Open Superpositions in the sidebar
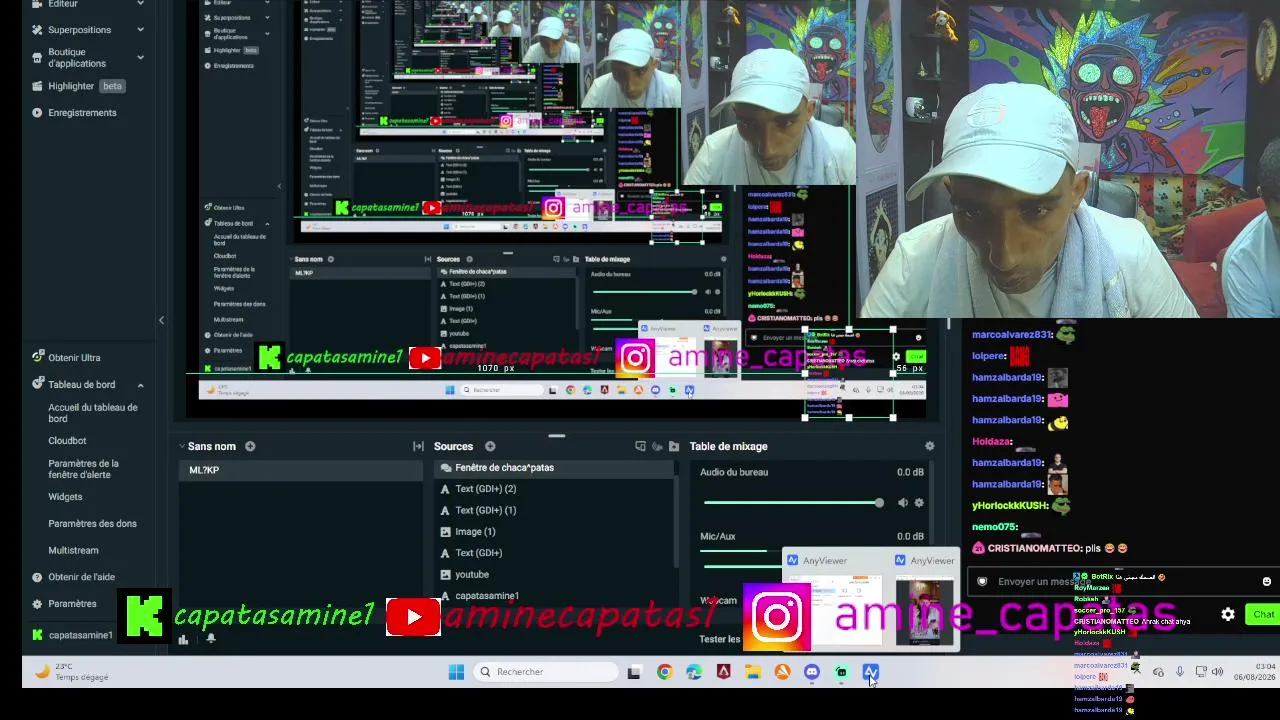1280x720 pixels. point(80,30)
